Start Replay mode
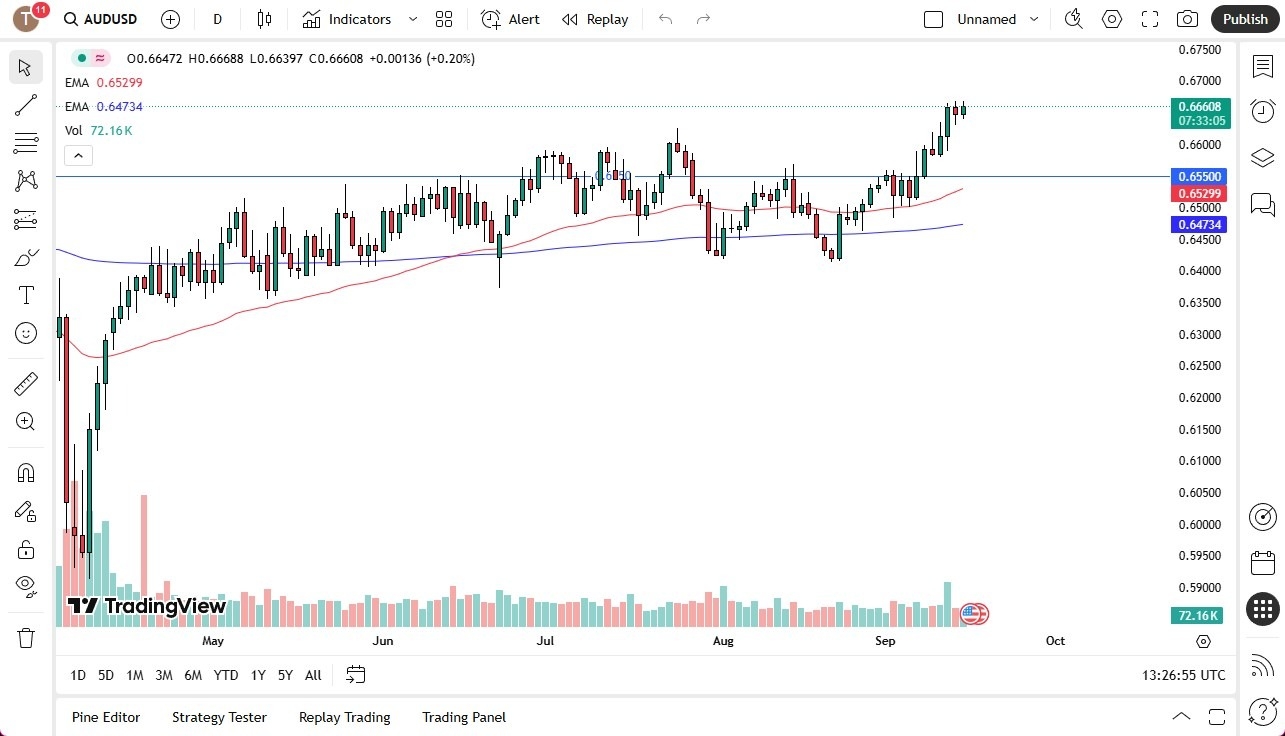Screen dimensions: 1285x736 click(x=595, y=19)
